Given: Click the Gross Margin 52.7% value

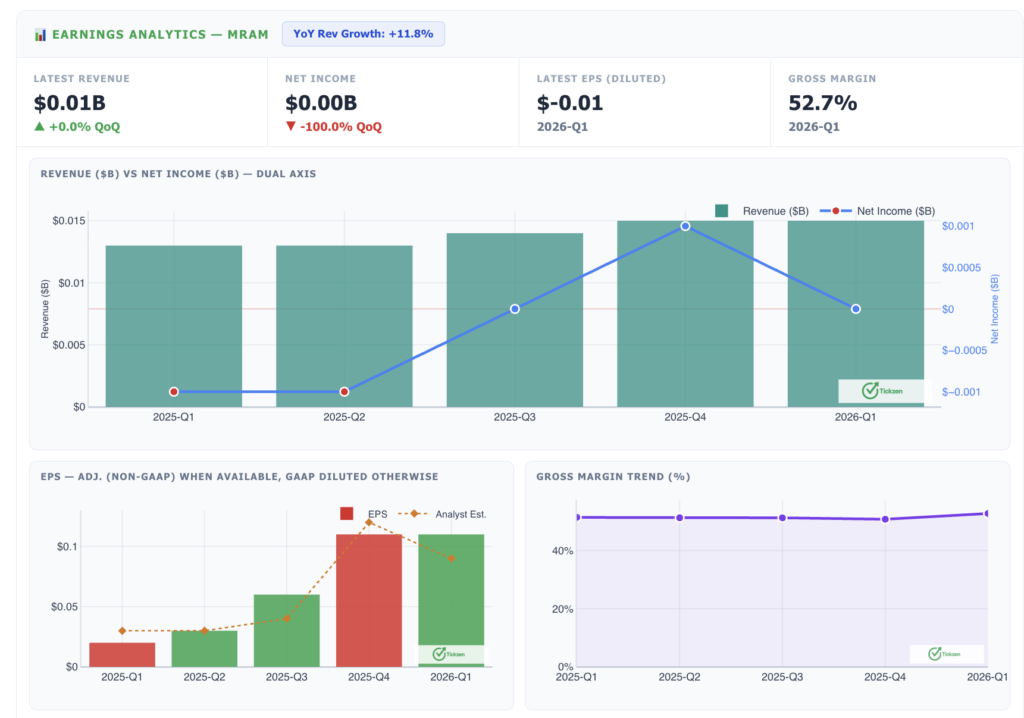Looking at the screenshot, I should (x=823, y=103).
